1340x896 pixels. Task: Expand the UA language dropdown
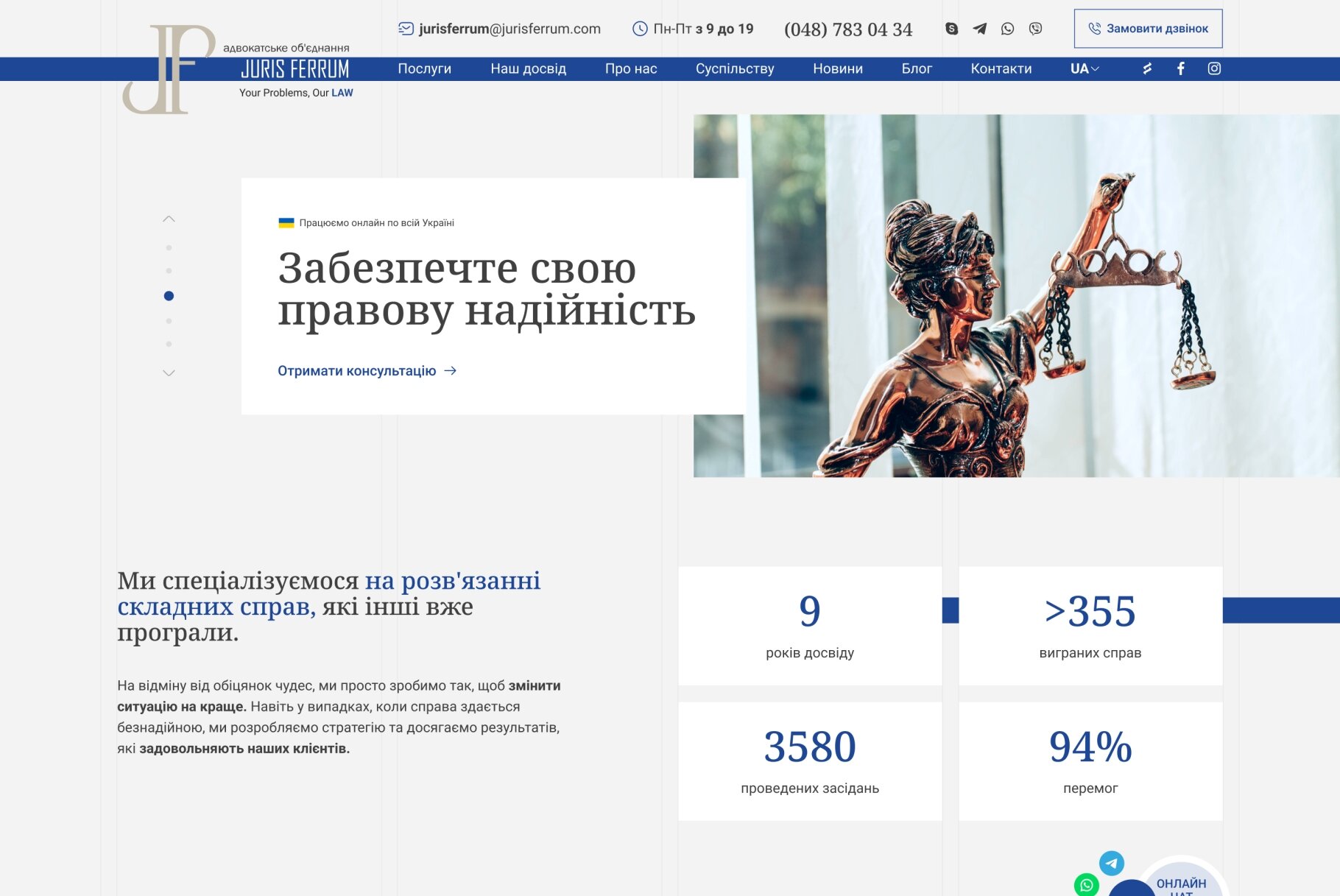point(1085,68)
